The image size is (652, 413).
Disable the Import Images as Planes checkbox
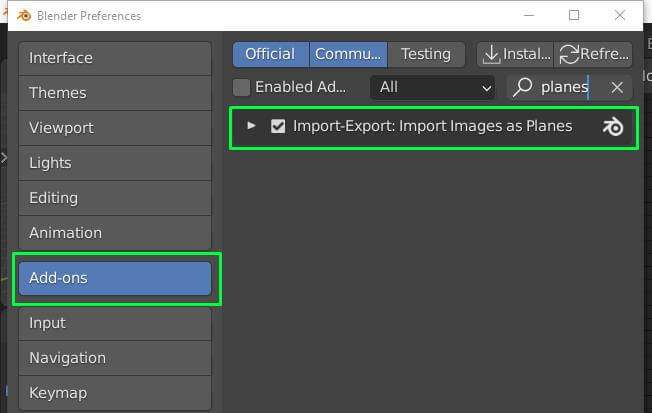point(279,126)
